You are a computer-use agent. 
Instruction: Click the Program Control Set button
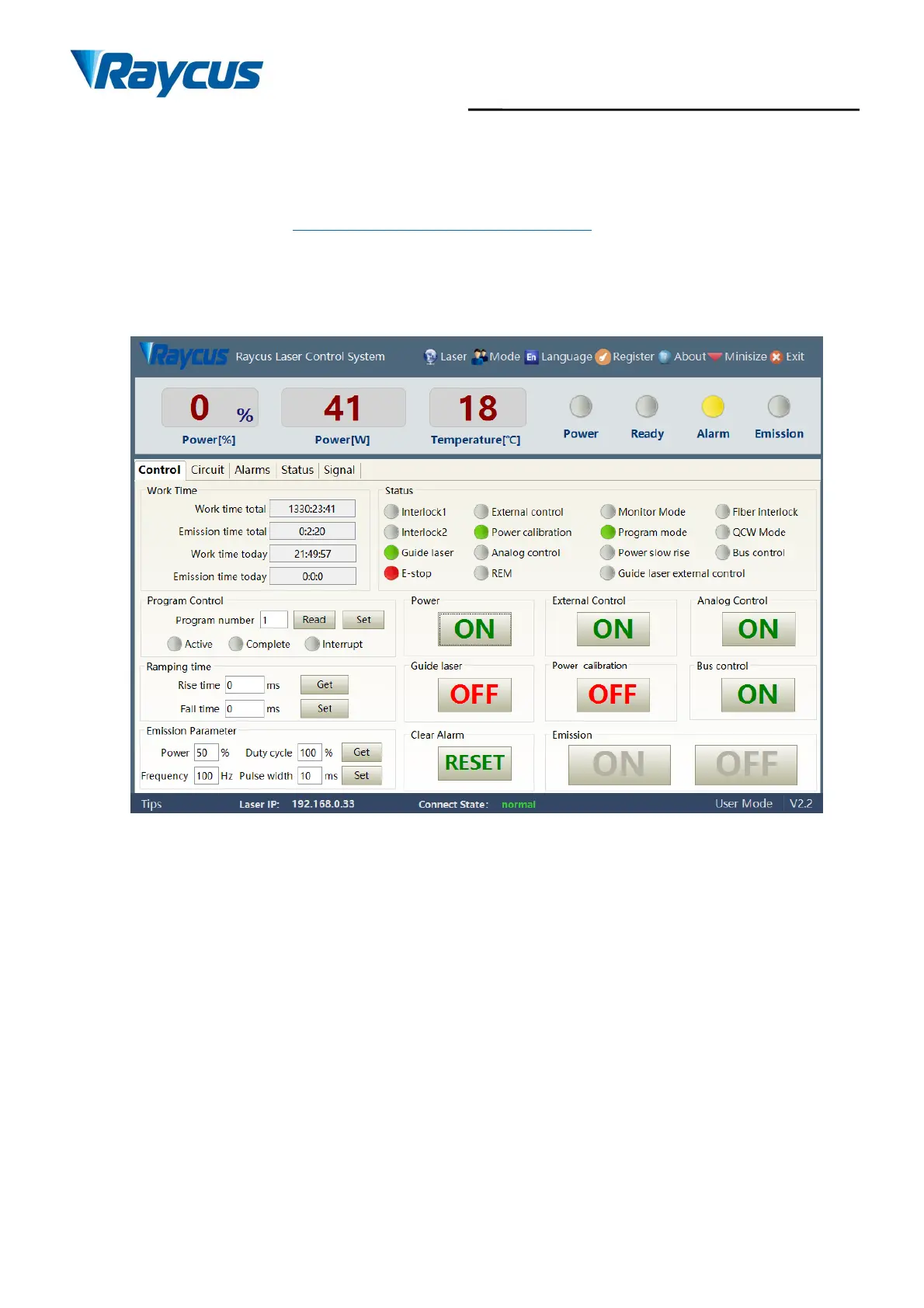[x=363, y=620]
